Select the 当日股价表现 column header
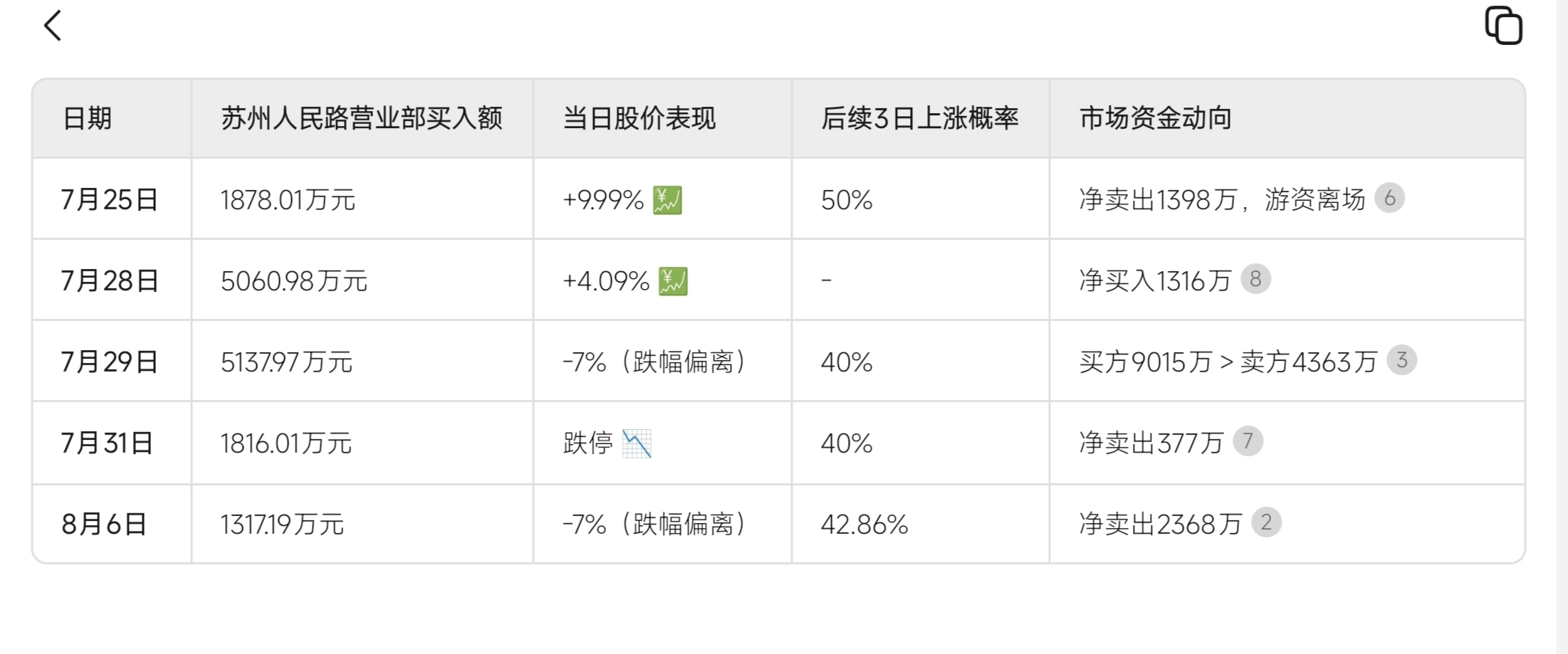1568x654 pixels. click(x=662, y=118)
